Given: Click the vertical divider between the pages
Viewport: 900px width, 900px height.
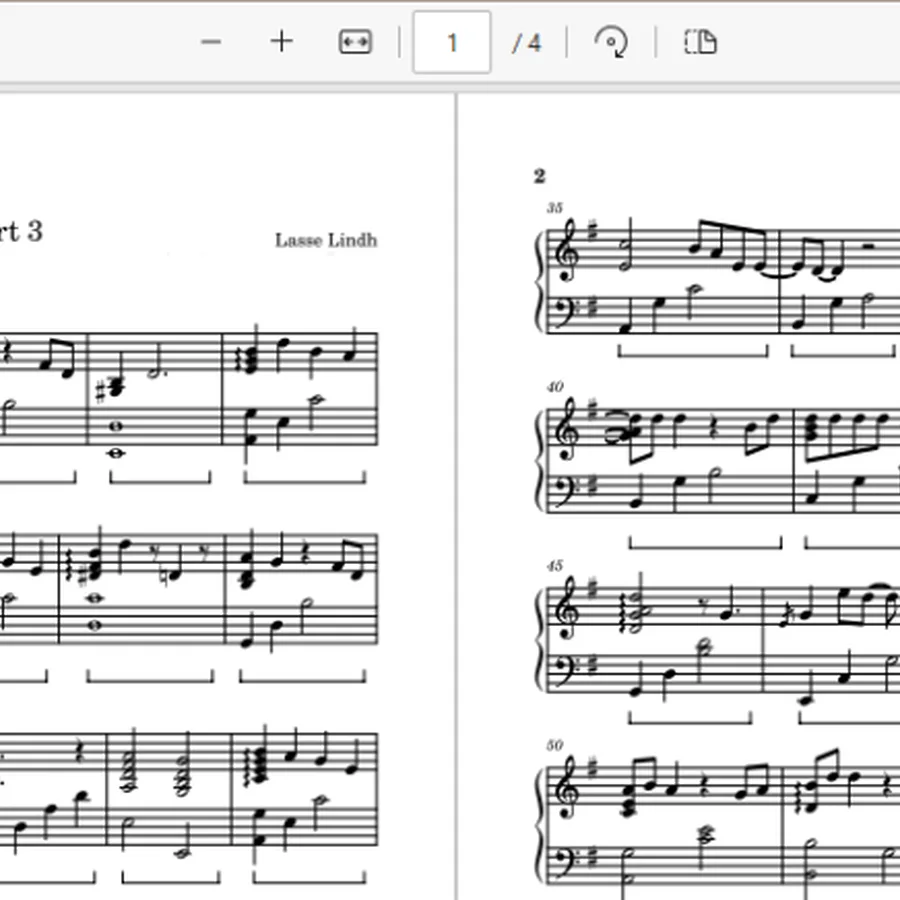Looking at the screenshot, I should (456, 496).
